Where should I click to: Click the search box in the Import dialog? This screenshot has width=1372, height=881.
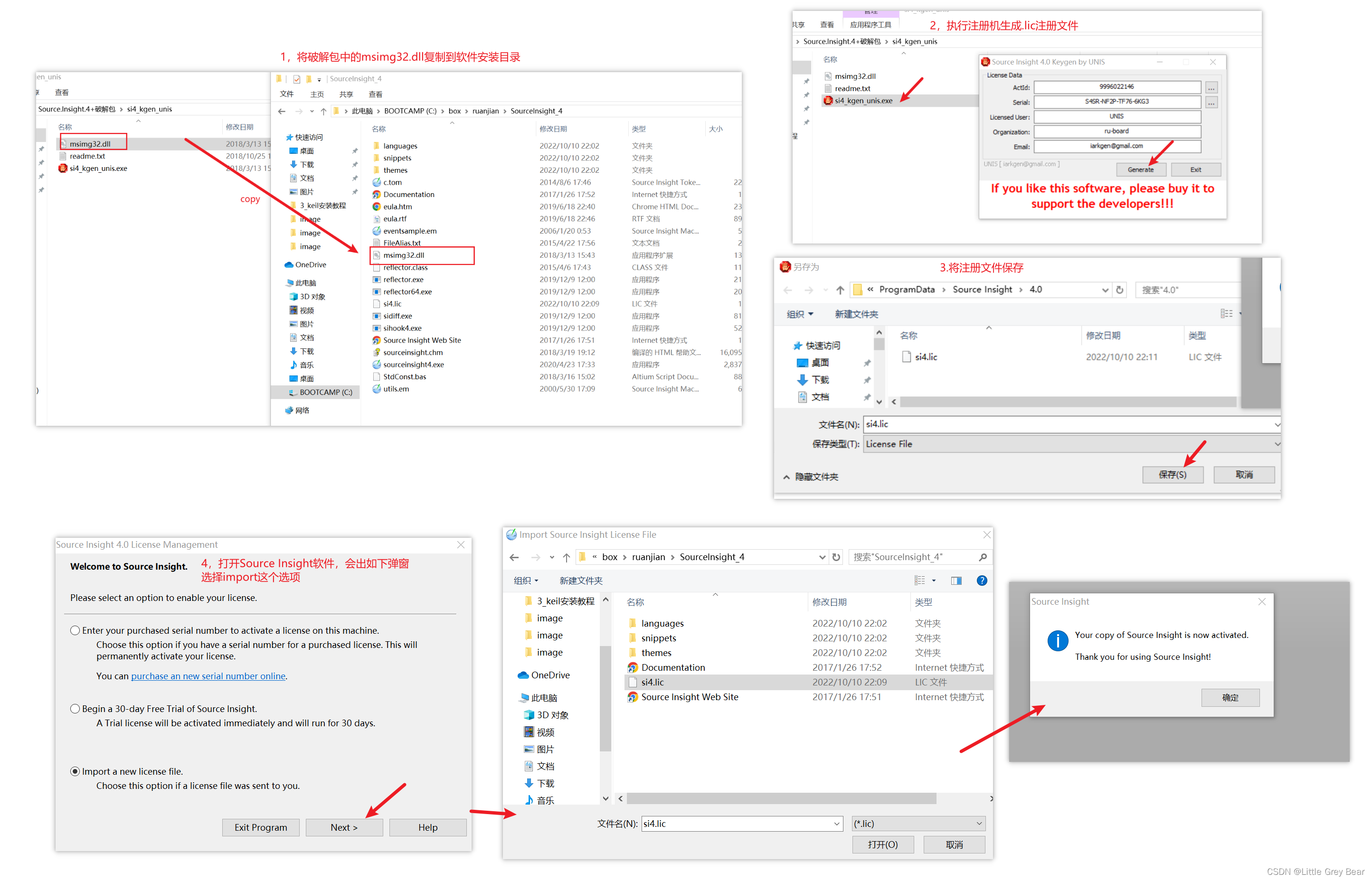point(920,557)
